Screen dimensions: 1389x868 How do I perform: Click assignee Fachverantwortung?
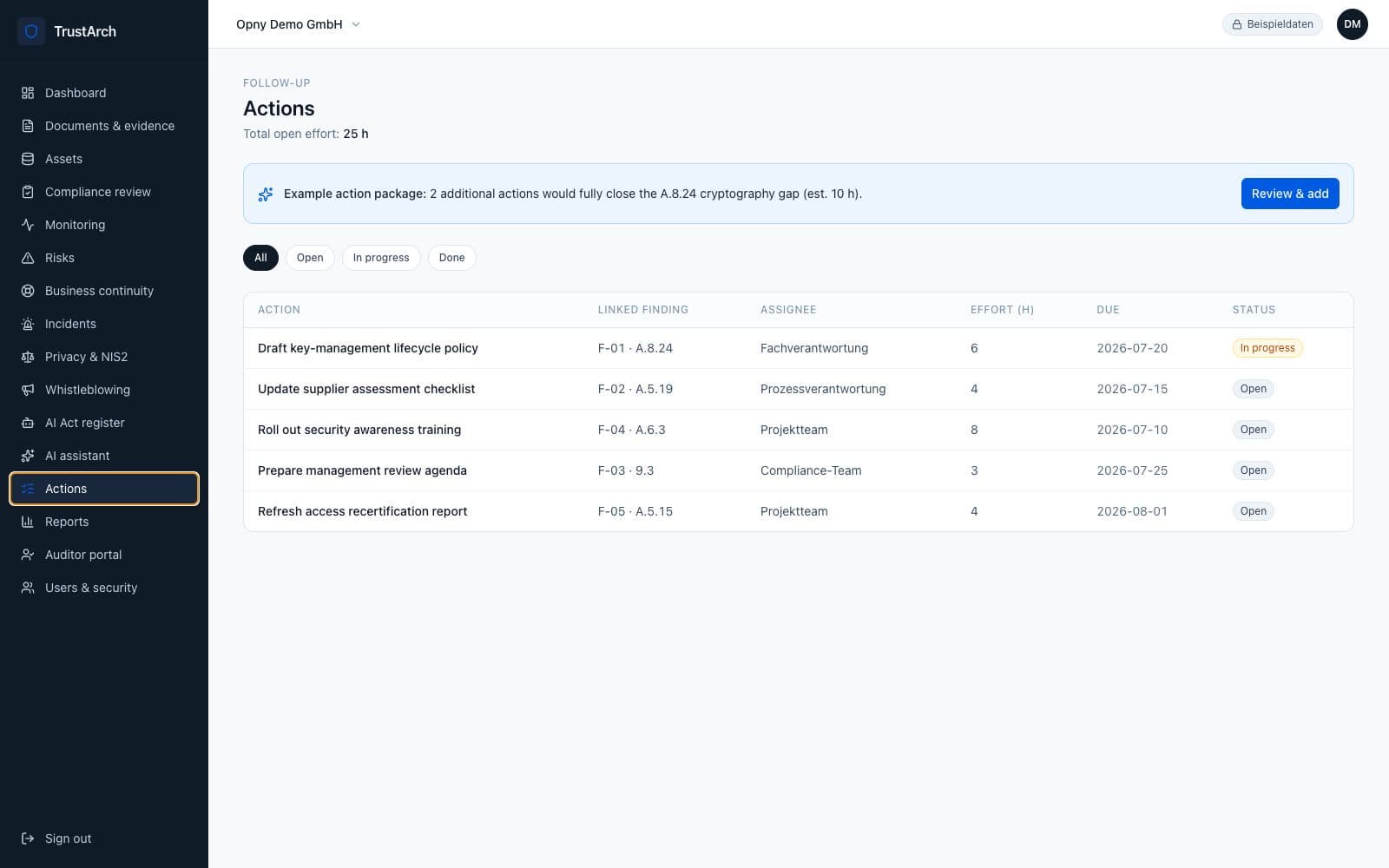click(x=814, y=348)
